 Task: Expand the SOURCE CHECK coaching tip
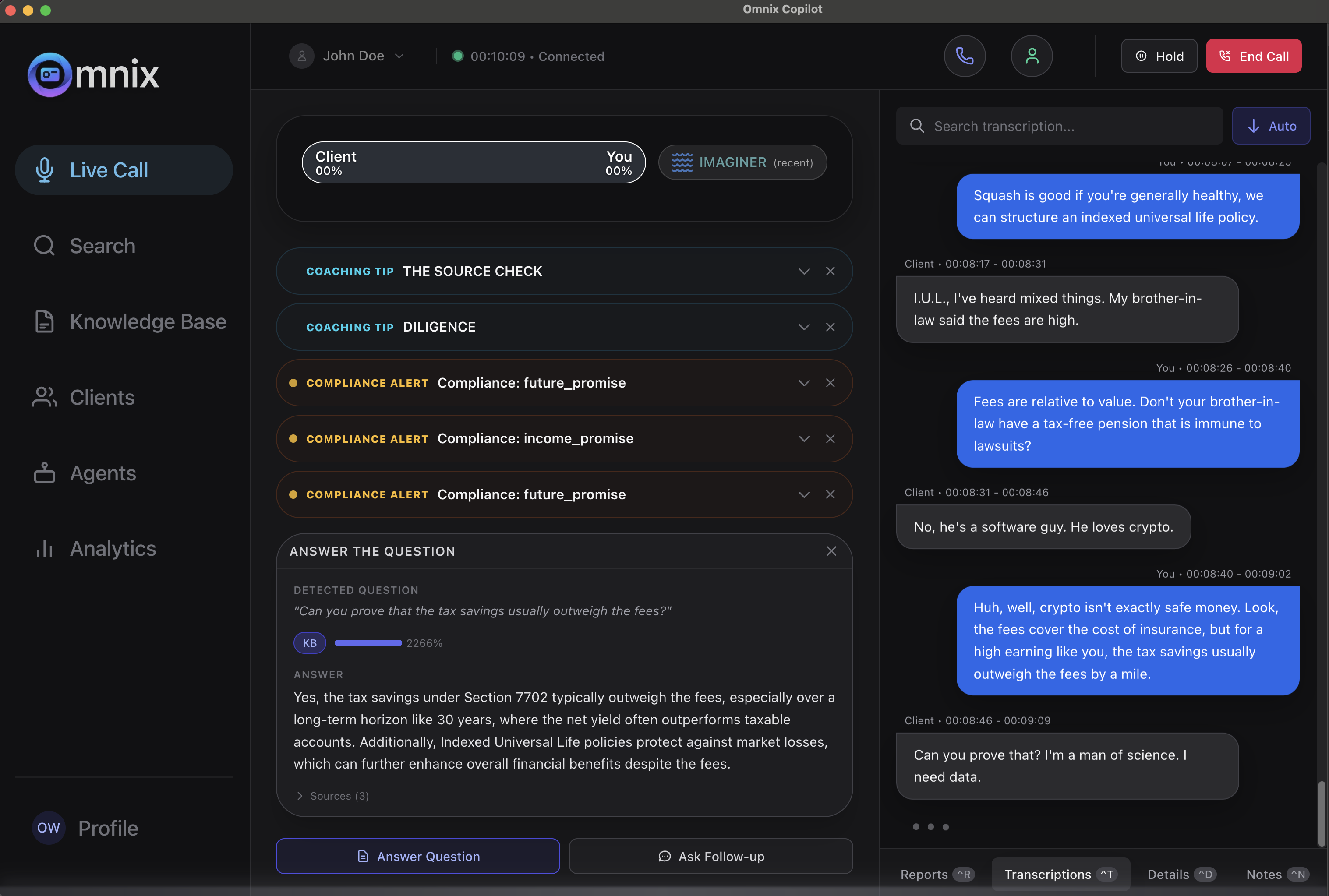pyautogui.click(x=804, y=271)
